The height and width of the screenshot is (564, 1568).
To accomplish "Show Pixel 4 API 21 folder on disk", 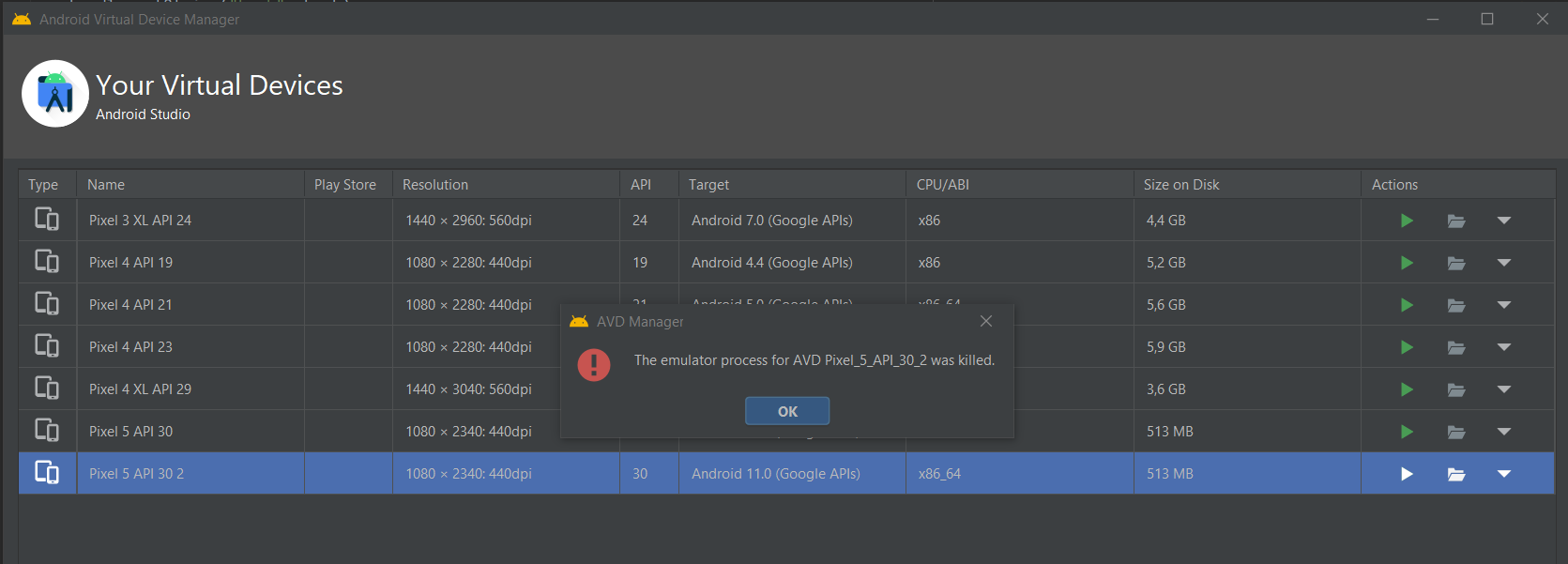I will (x=1456, y=305).
